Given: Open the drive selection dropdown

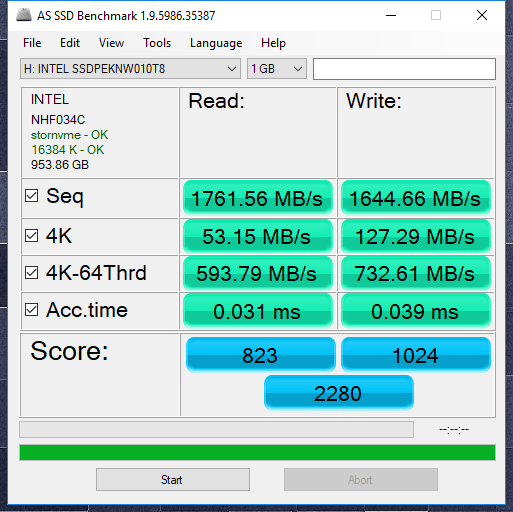Looking at the screenshot, I should pos(130,69).
